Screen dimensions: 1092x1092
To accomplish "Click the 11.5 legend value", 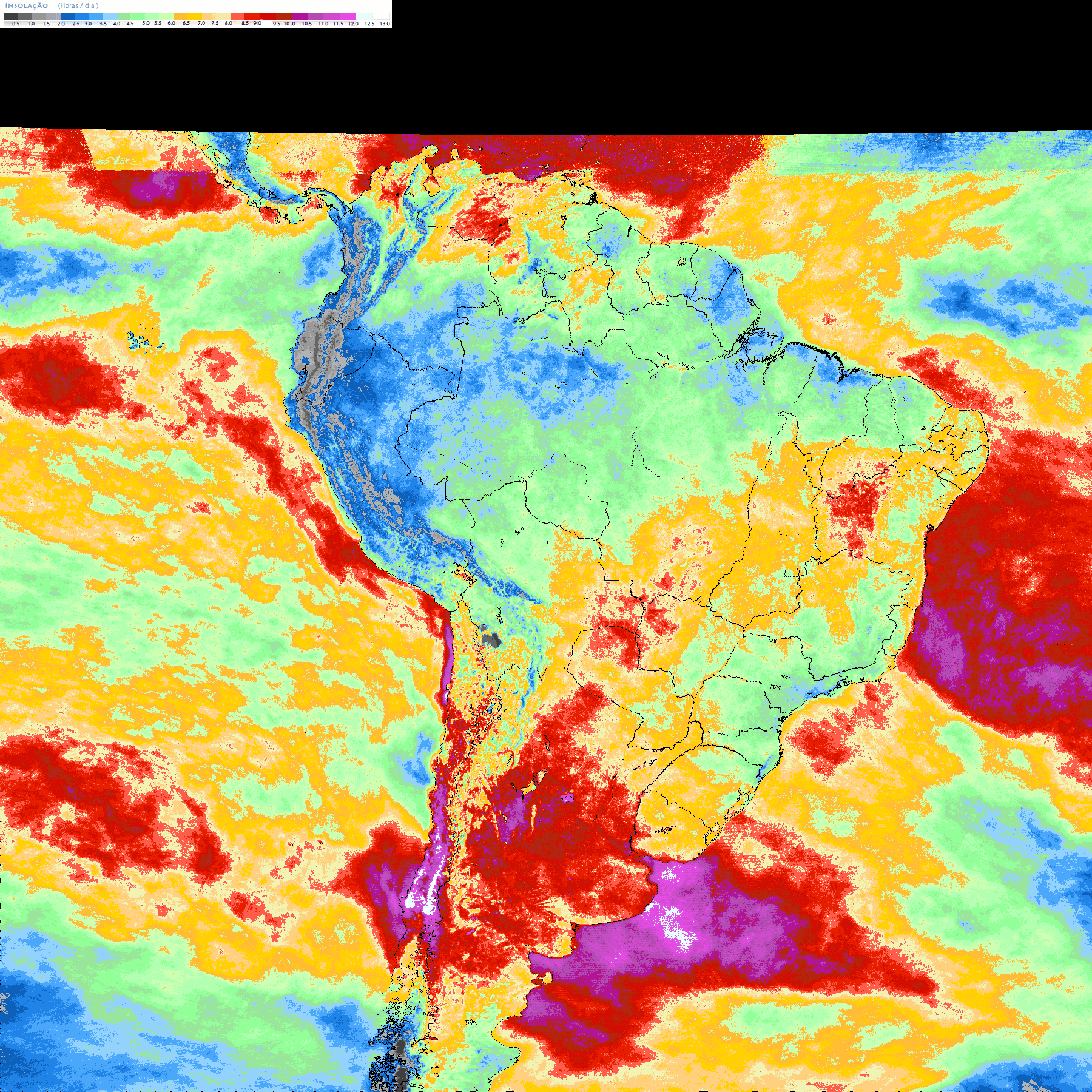I will coord(338,24).
